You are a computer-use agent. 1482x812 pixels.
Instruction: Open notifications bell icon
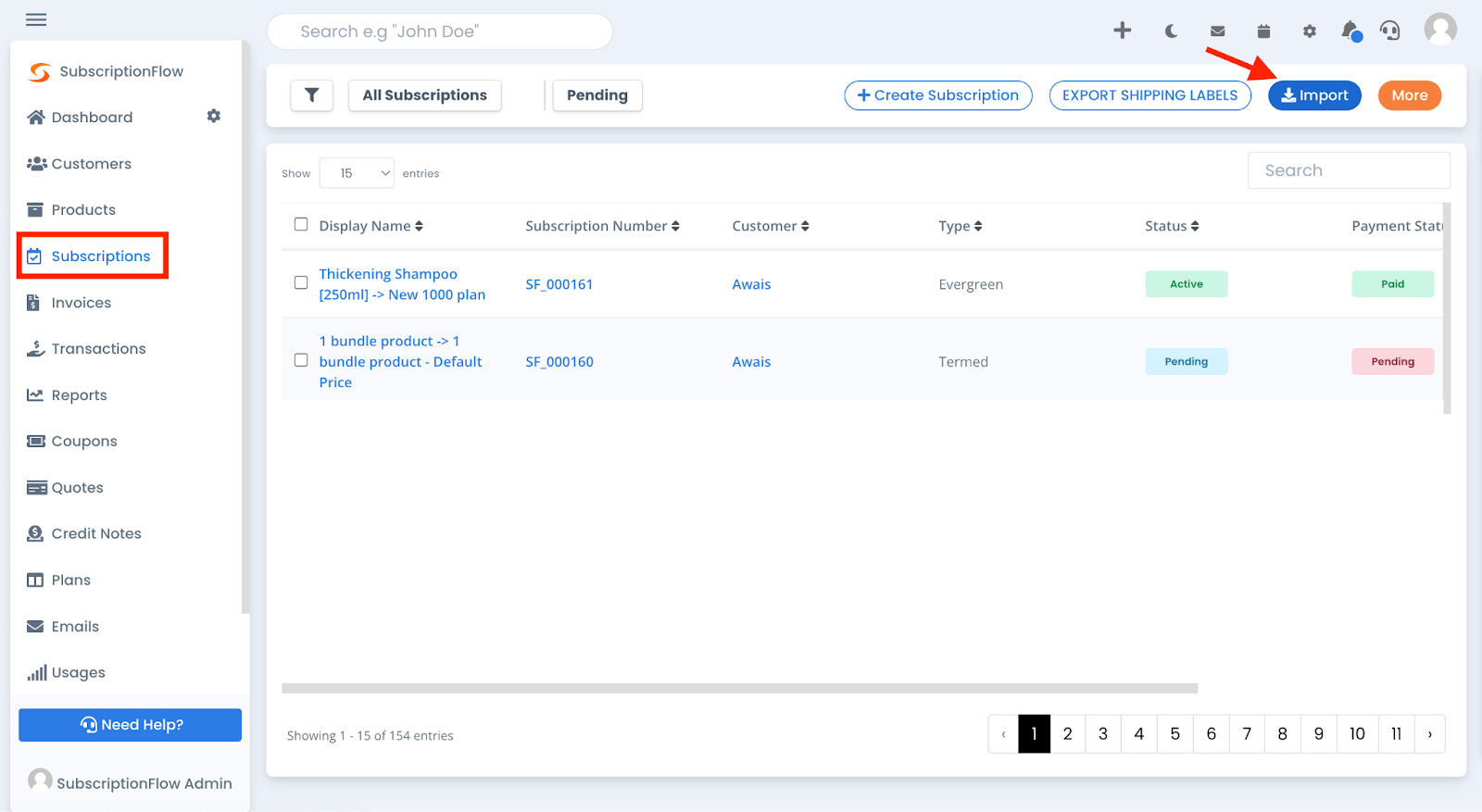1351,31
